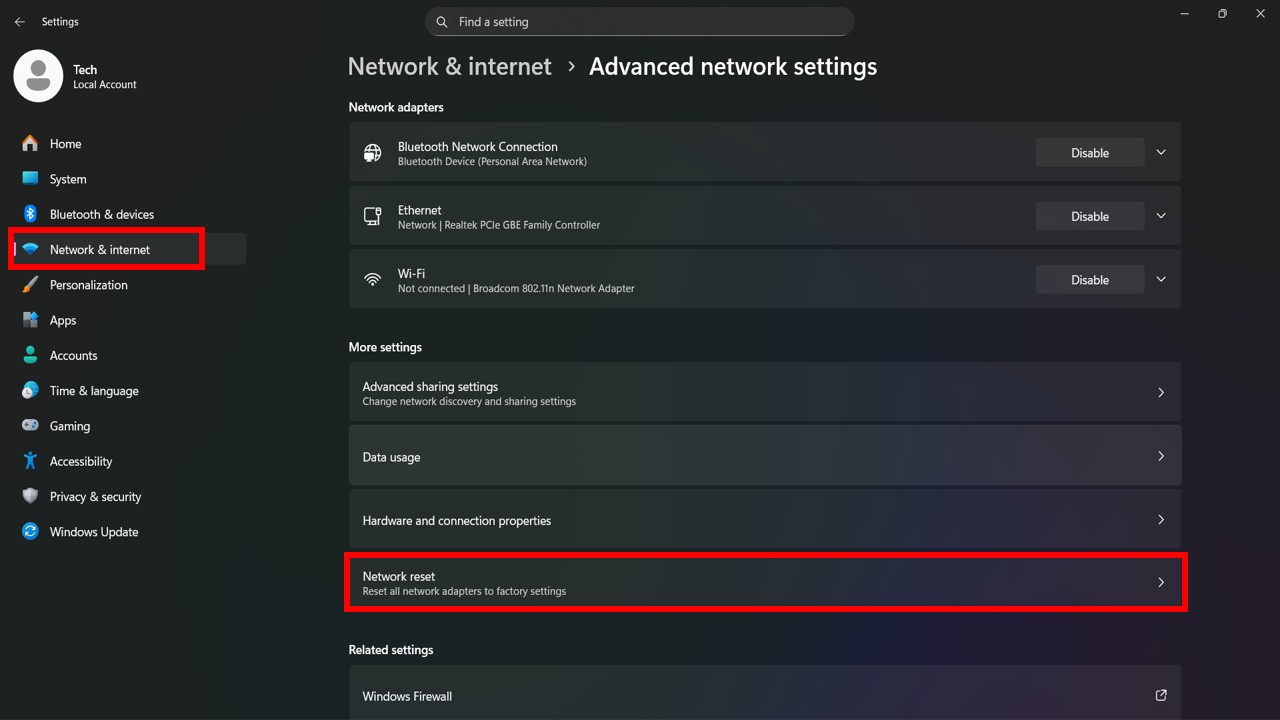Open Advanced sharing settings
The height and width of the screenshot is (720, 1280).
764,393
